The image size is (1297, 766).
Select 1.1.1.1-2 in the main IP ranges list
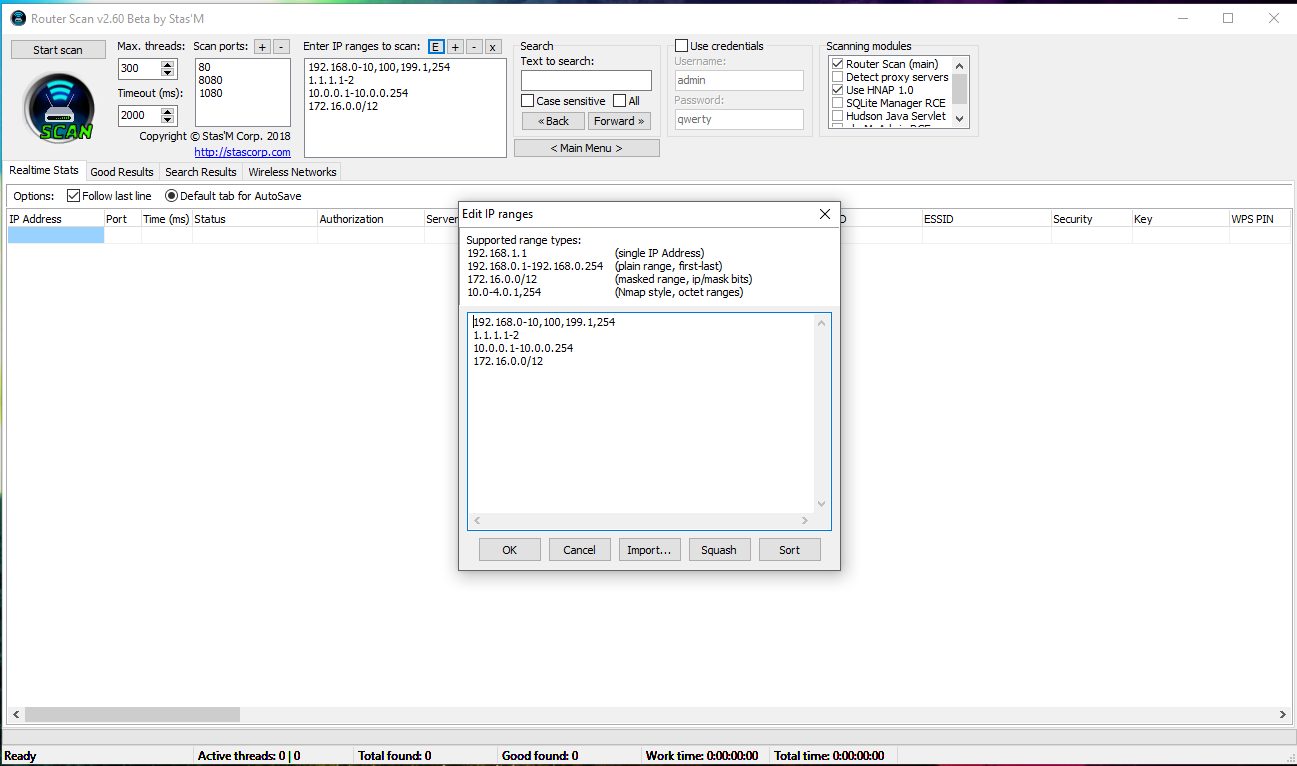tap(331, 80)
